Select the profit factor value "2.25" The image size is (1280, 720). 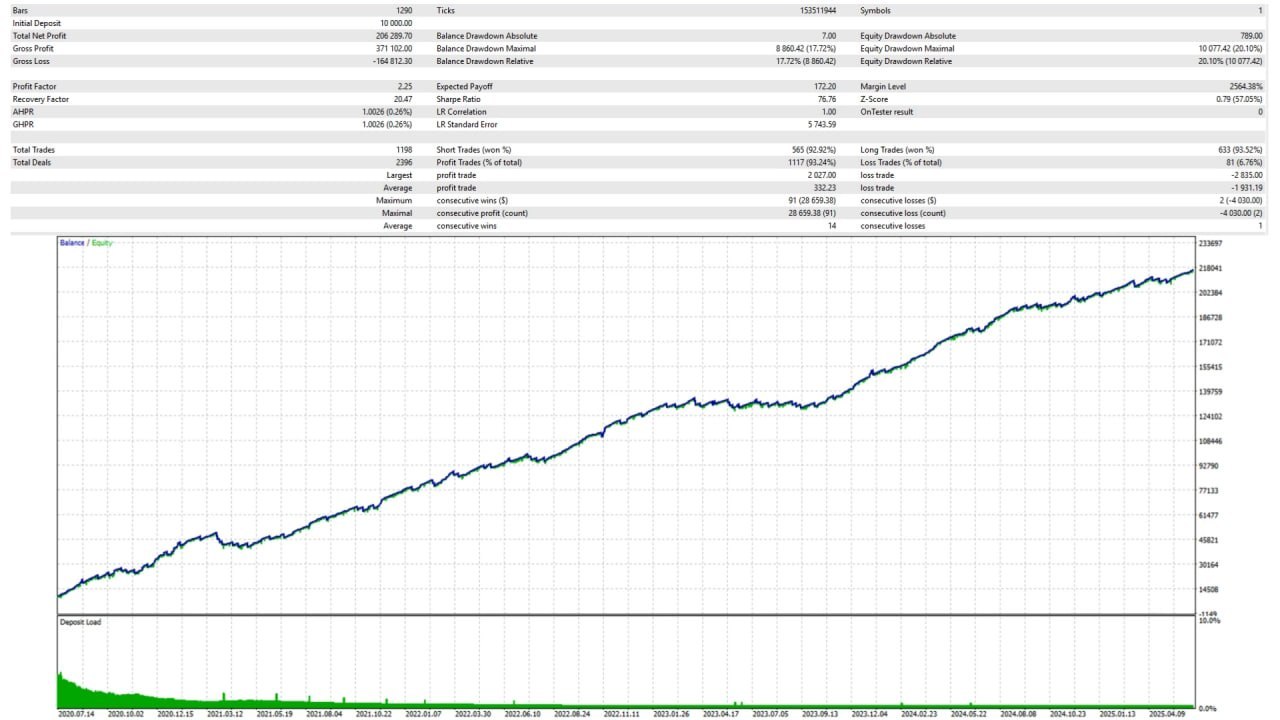(x=404, y=87)
